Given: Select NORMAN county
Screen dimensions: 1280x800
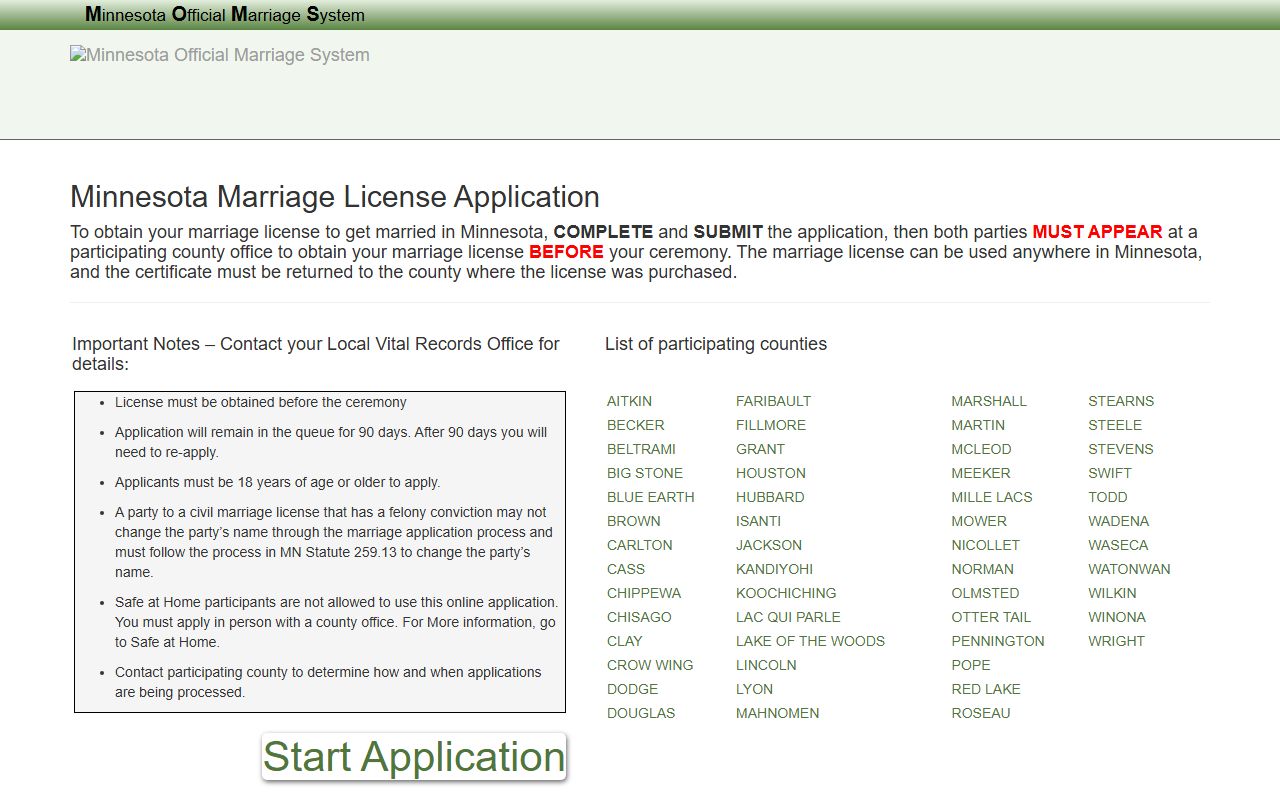Looking at the screenshot, I should [x=983, y=569].
